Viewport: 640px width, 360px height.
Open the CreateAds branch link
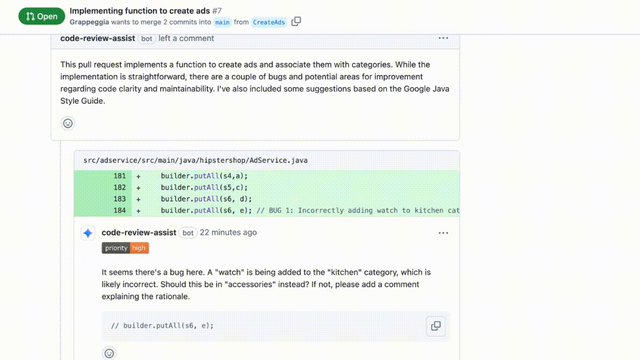[269, 22]
